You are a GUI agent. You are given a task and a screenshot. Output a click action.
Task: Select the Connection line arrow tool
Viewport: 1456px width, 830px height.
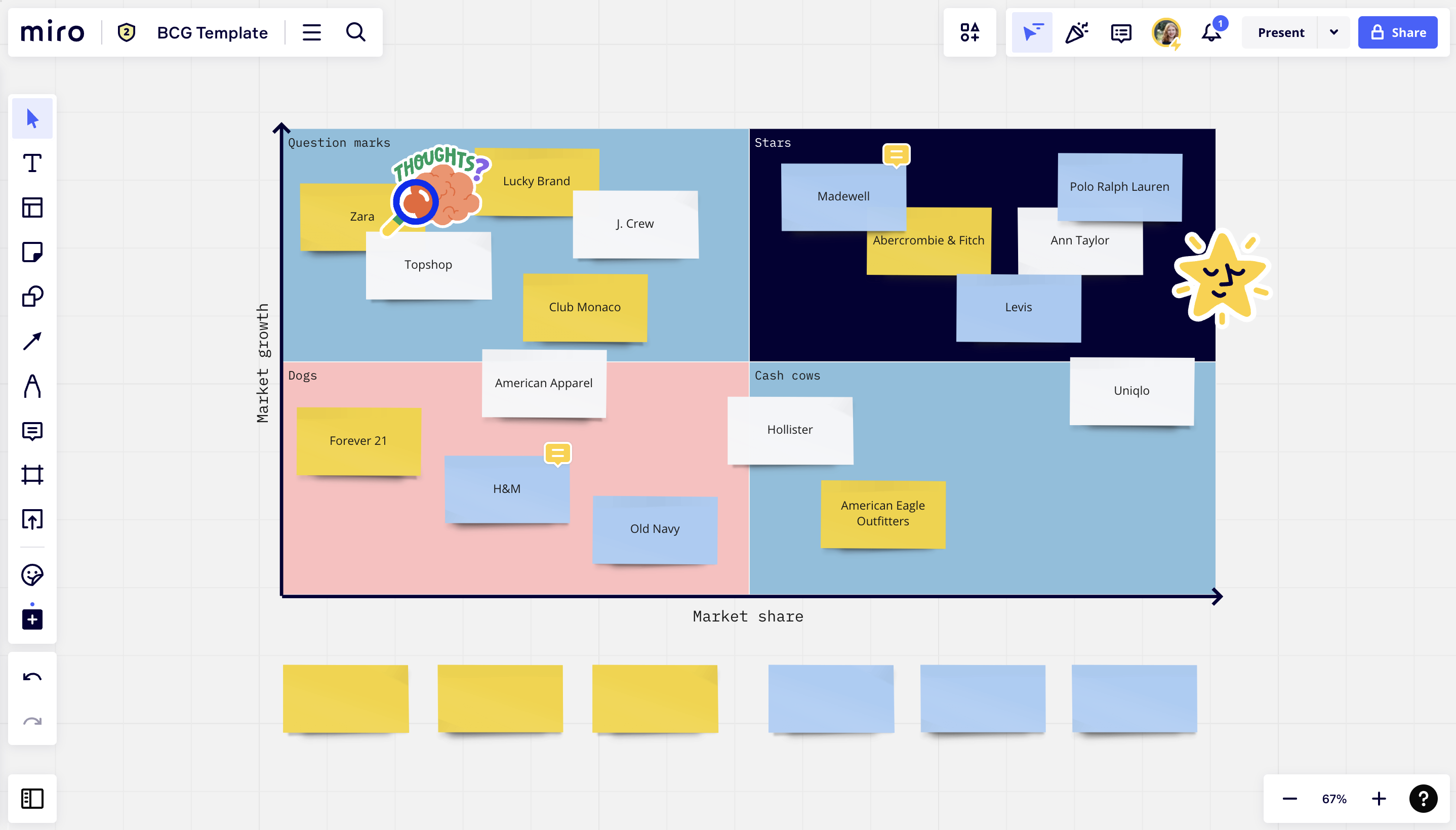pos(32,341)
